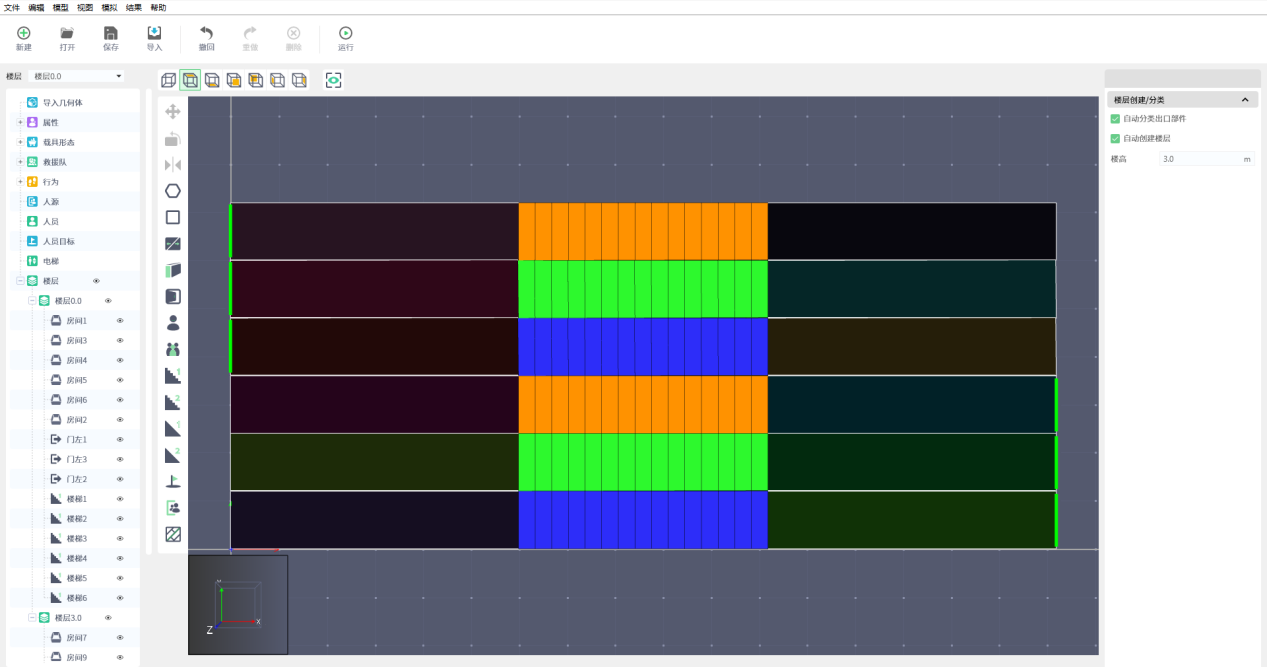This screenshot has width=1267, height=667.
Task: Hide 房间1 using its eye icon
Action: click(x=120, y=321)
